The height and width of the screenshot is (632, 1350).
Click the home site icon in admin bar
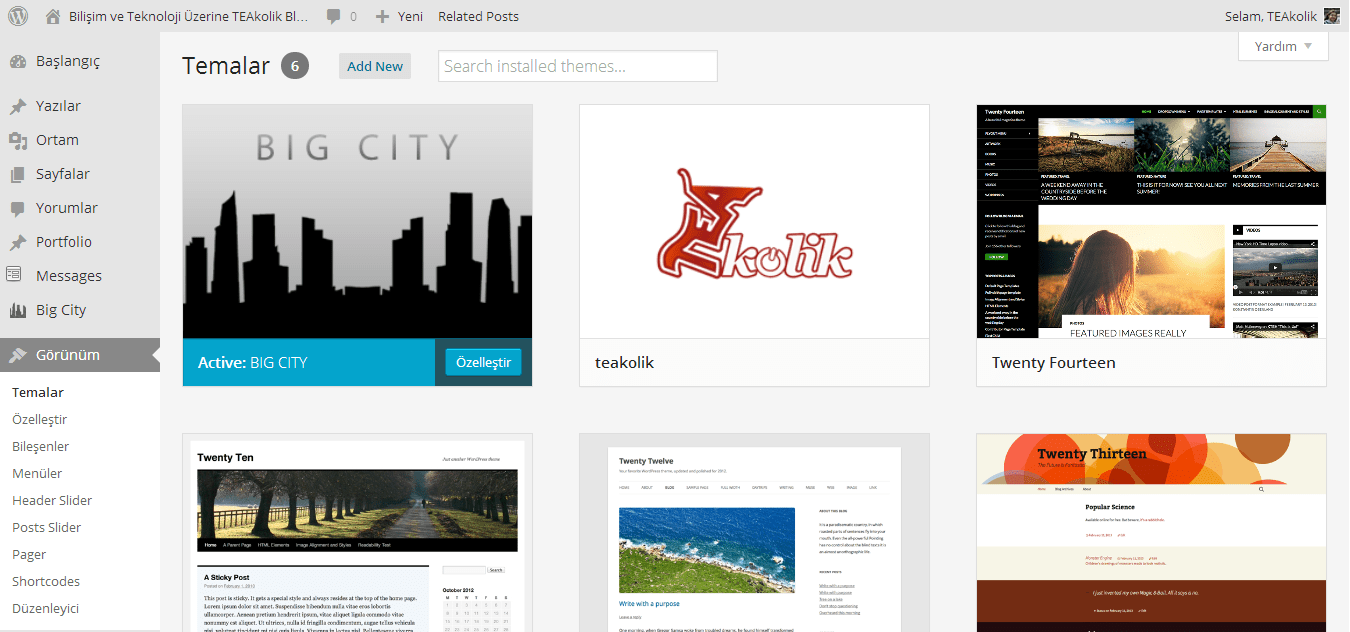(x=53, y=16)
